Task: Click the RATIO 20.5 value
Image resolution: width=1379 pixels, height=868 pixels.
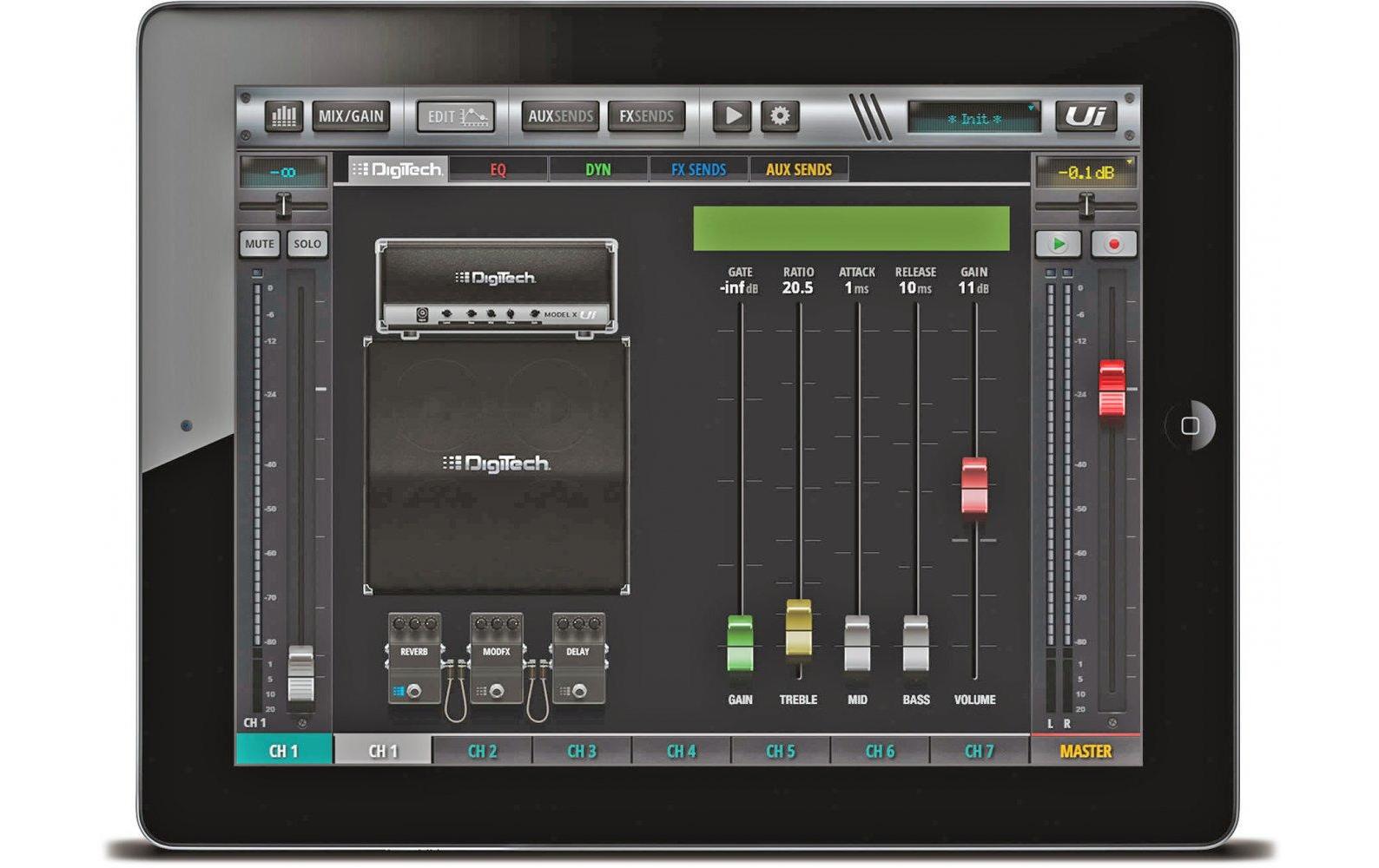Action: (x=798, y=288)
